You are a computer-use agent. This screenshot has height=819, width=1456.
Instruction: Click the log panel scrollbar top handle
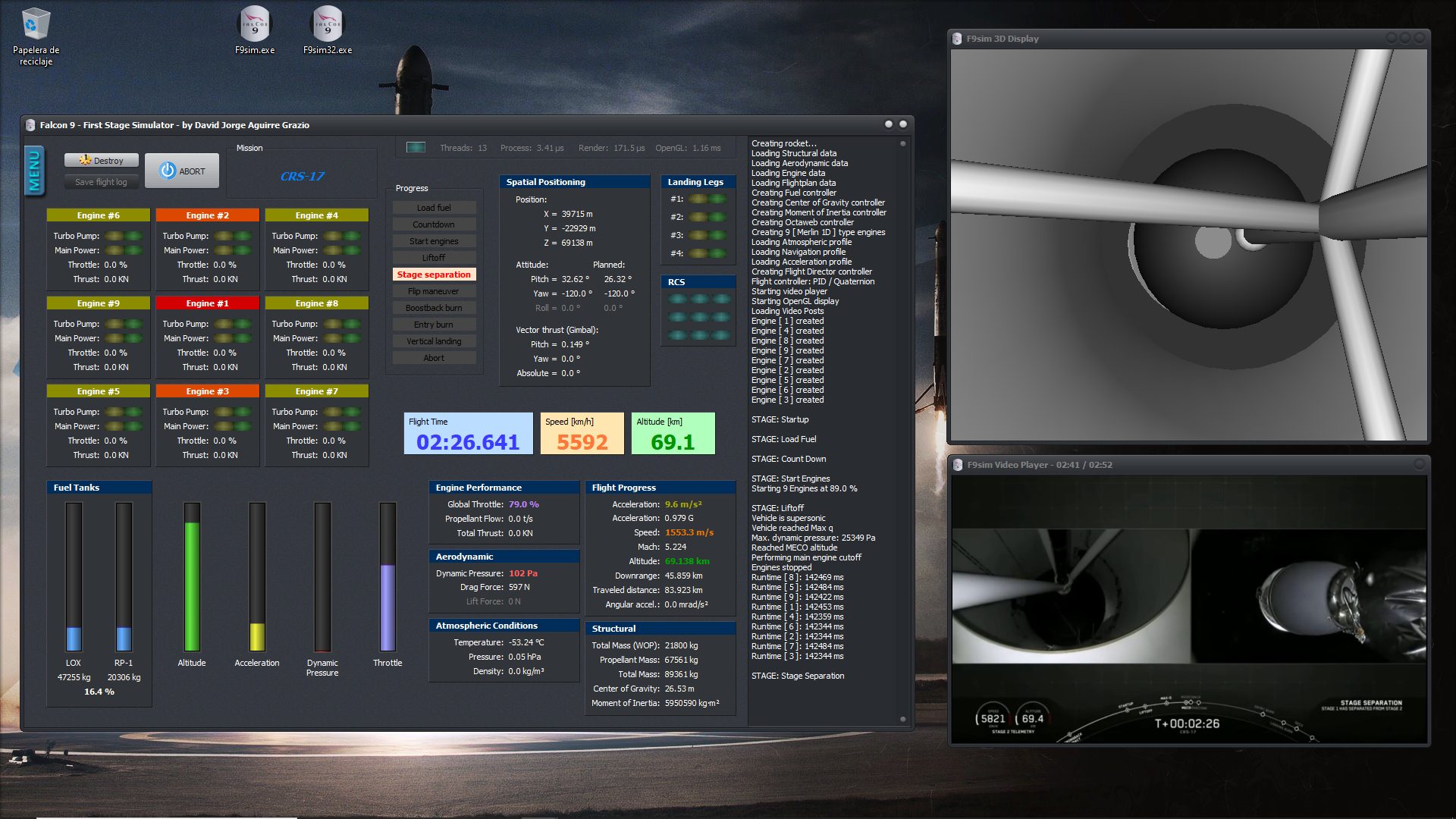(x=902, y=143)
